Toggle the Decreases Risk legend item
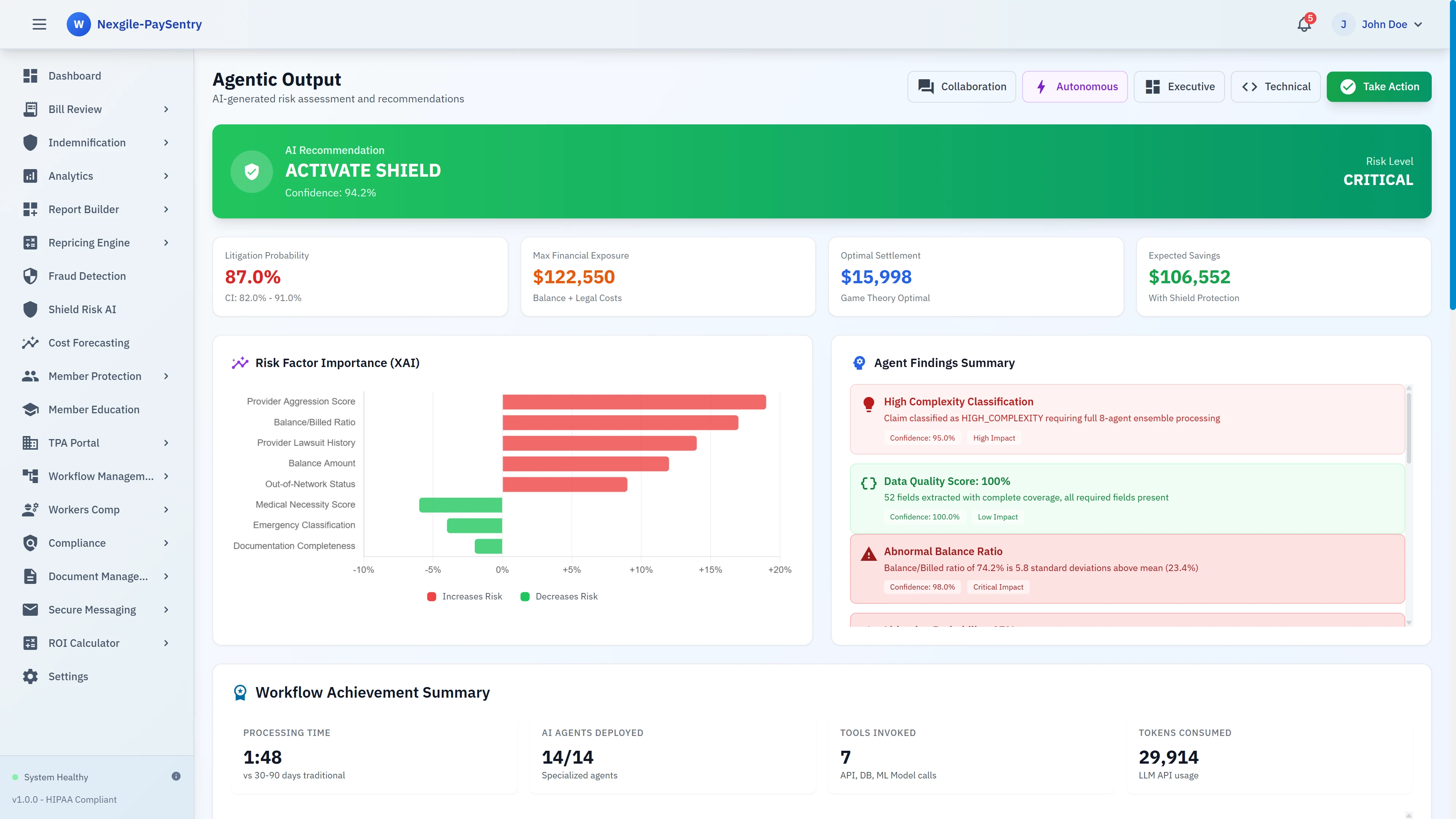1456x819 pixels. pyautogui.click(x=559, y=596)
